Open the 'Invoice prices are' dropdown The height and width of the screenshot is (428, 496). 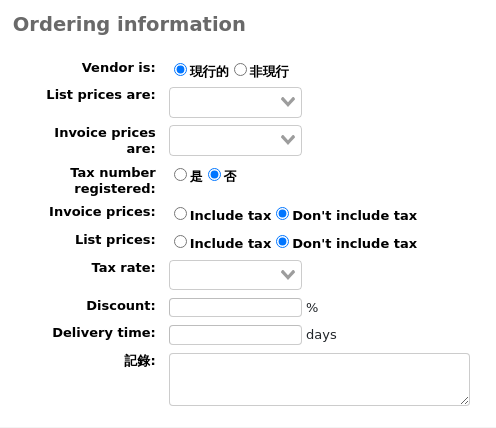coord(235,140)
